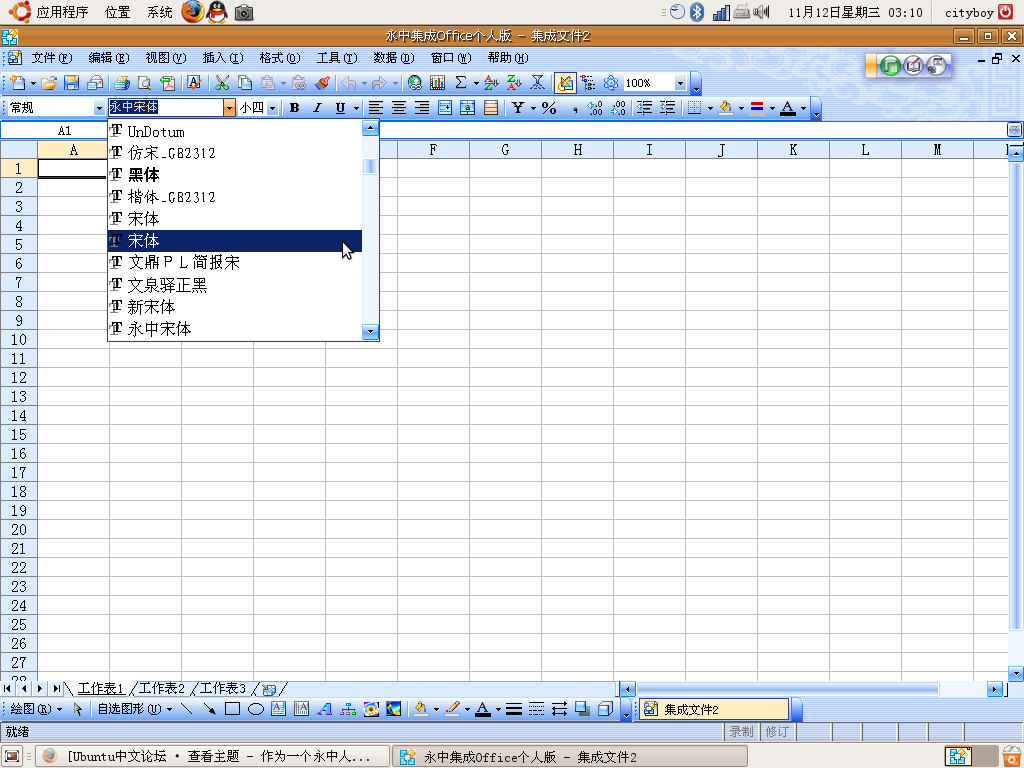
Task: Click the cell fill color bucket
Action: (x=726, y=108)
